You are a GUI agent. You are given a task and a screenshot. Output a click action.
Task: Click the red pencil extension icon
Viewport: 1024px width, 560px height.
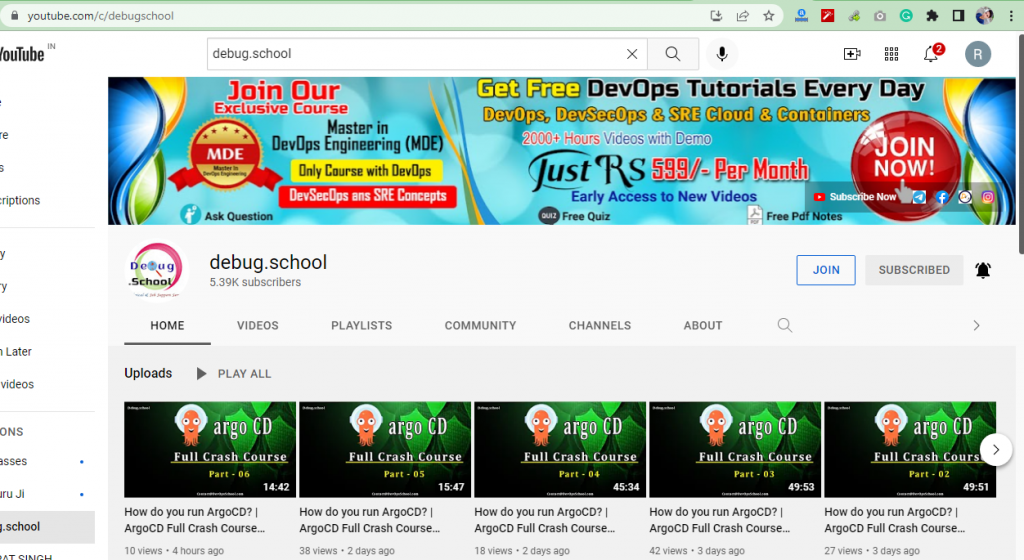827,16
